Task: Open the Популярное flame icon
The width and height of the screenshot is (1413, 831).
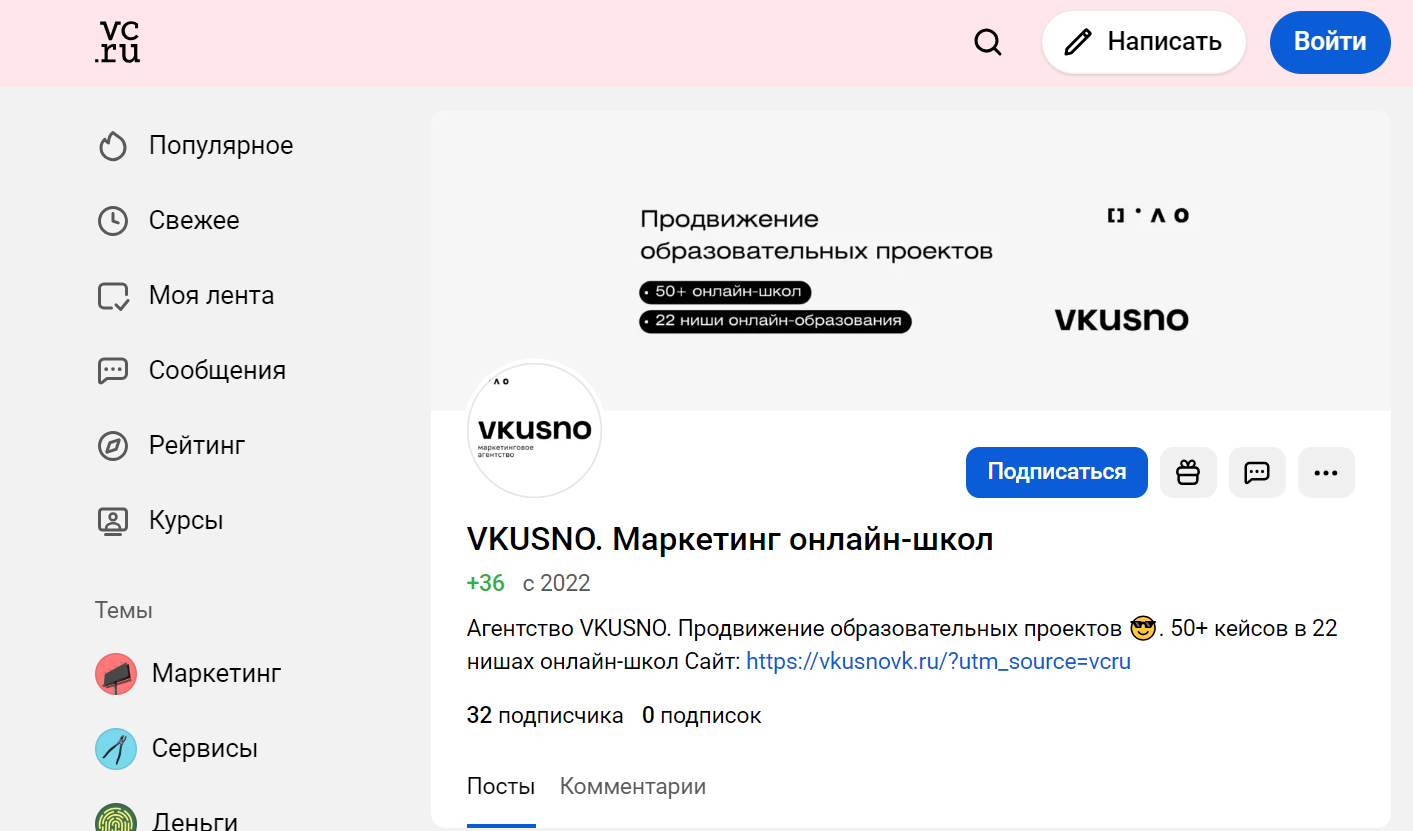Action: coord(113,146)
